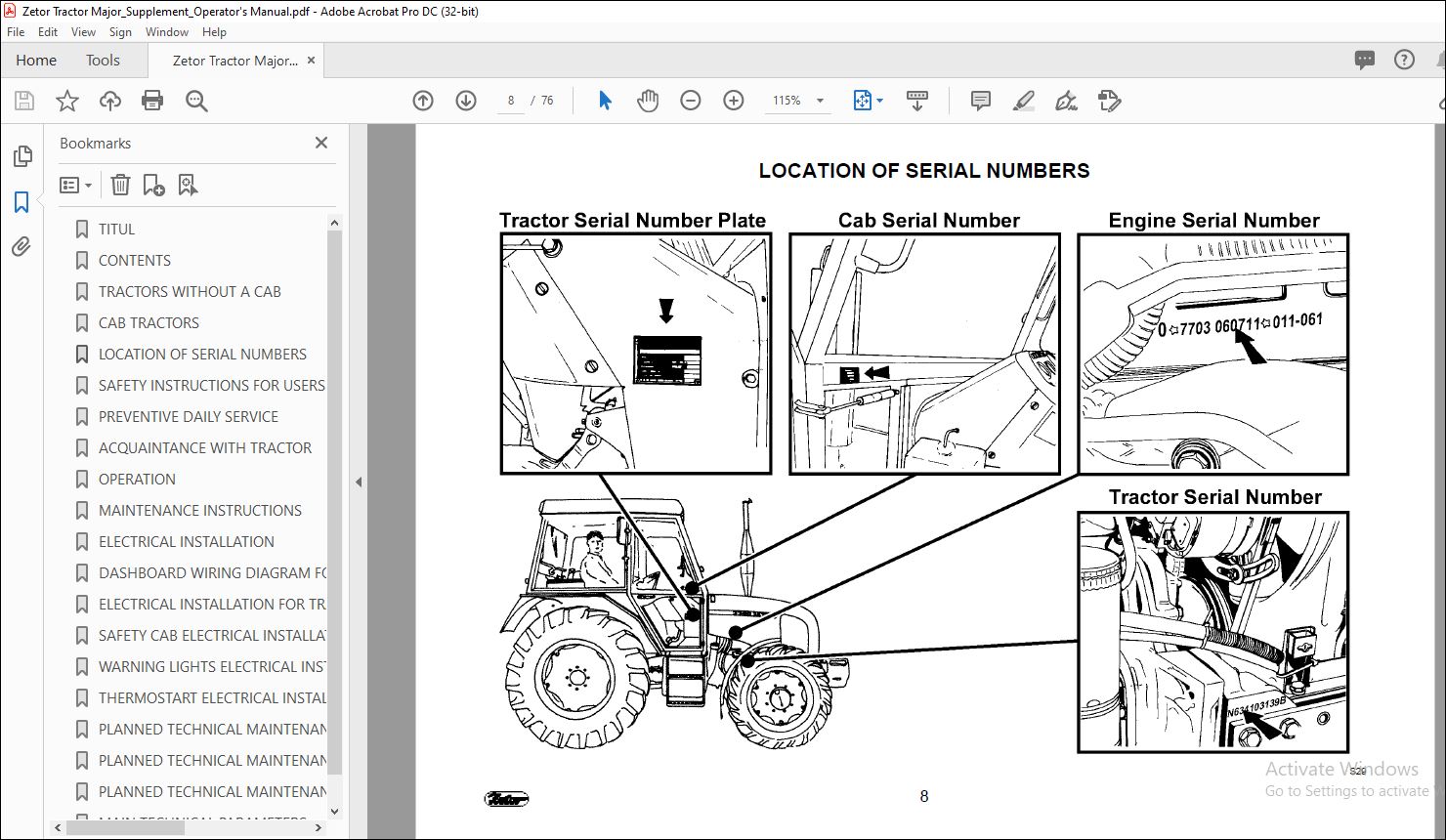The image size is (1446, 840).
Task: Open CONTENTS bookmark
Action: (x=134, y=260)
